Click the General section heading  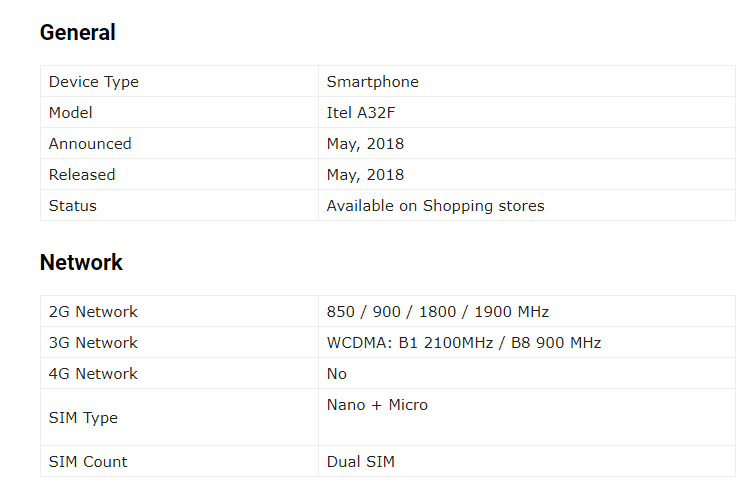tap(78, 33)
